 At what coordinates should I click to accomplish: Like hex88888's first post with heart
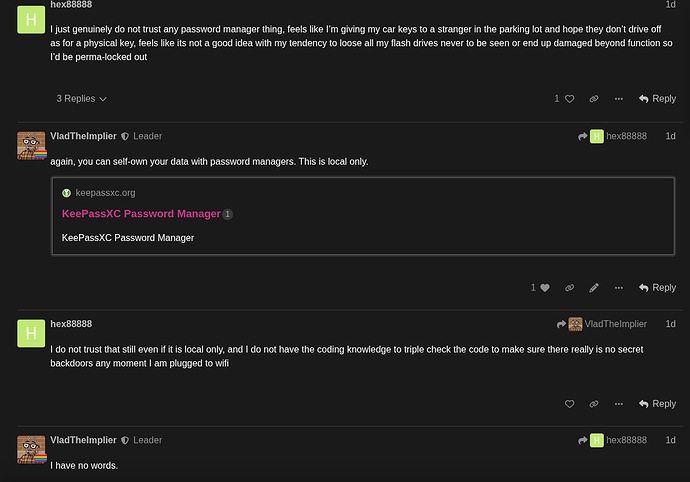coord(569,99)
